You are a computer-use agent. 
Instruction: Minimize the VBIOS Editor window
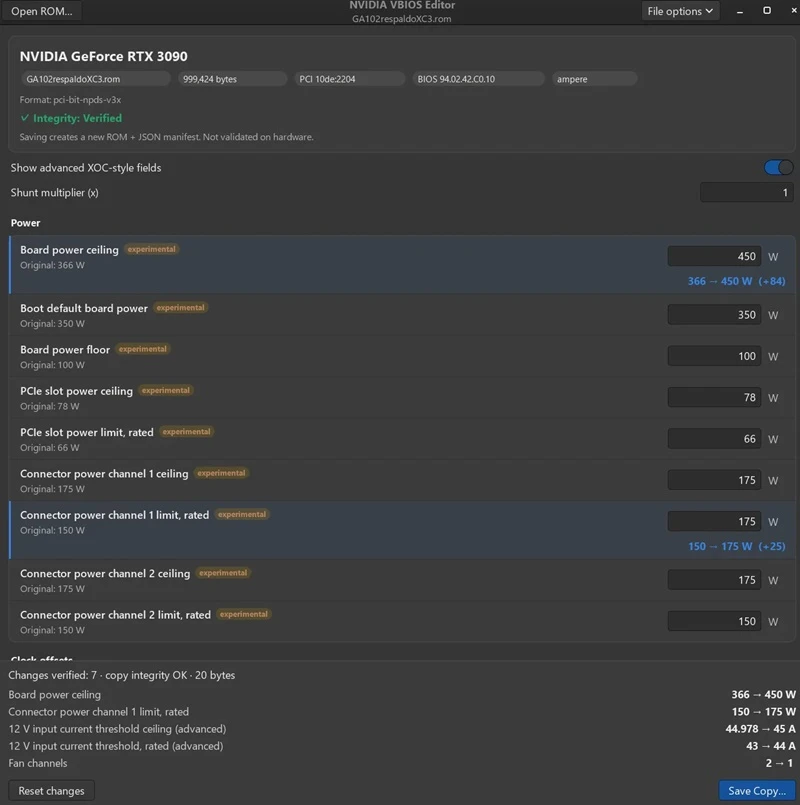739,11
